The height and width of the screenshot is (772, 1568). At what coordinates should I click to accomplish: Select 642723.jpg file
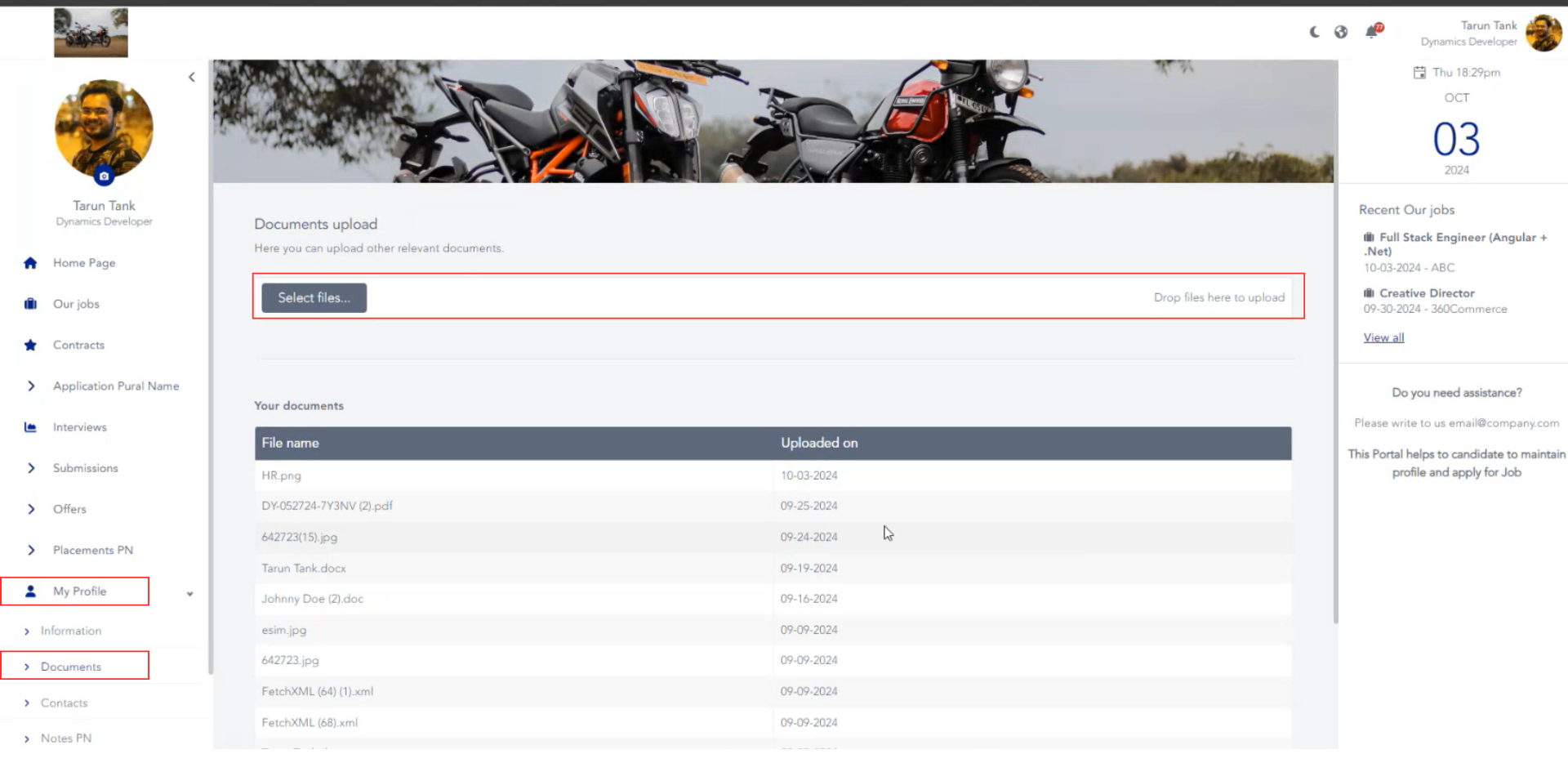(x=290, y=660)
